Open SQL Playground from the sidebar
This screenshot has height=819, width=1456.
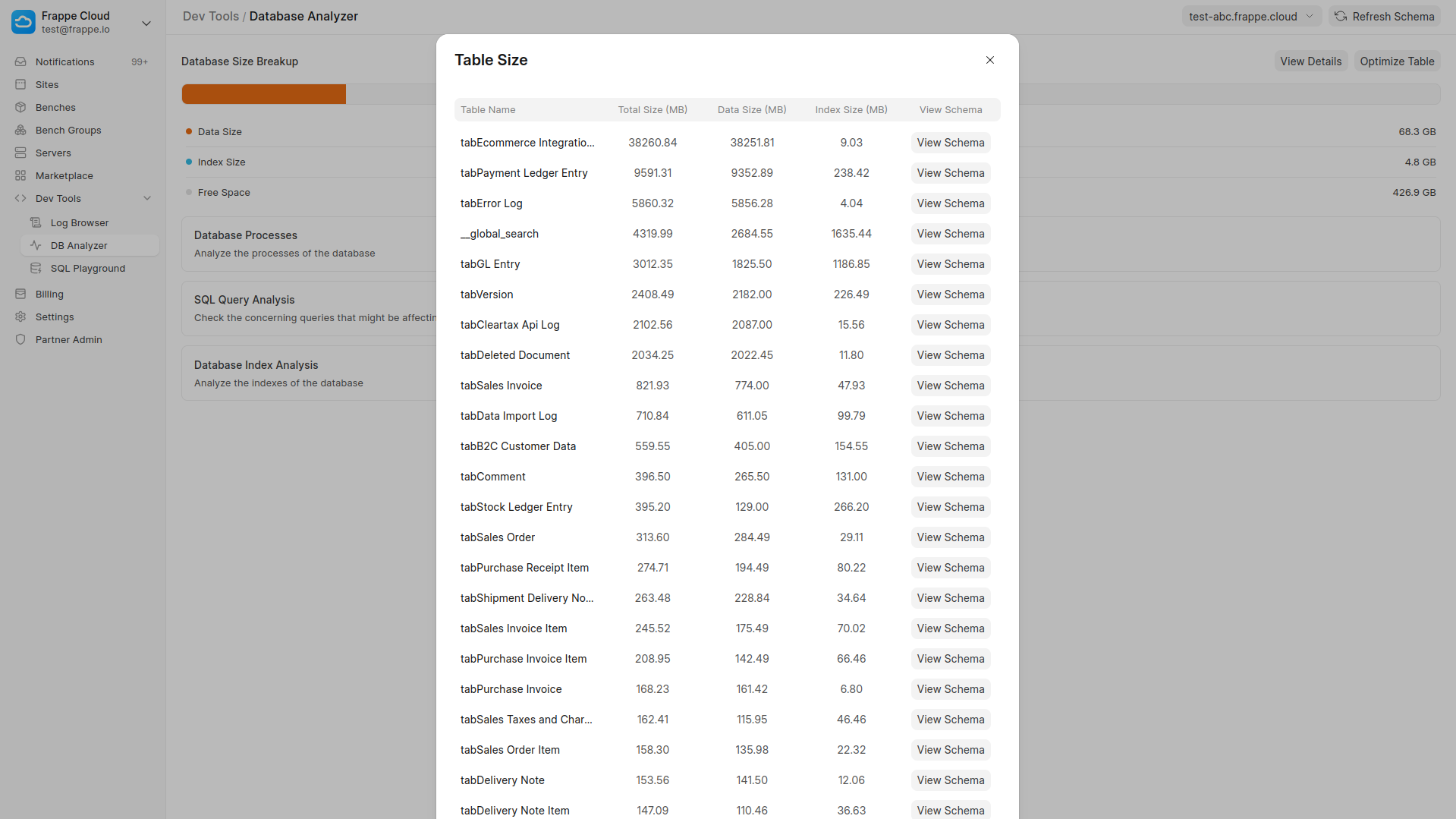point(87,268)
